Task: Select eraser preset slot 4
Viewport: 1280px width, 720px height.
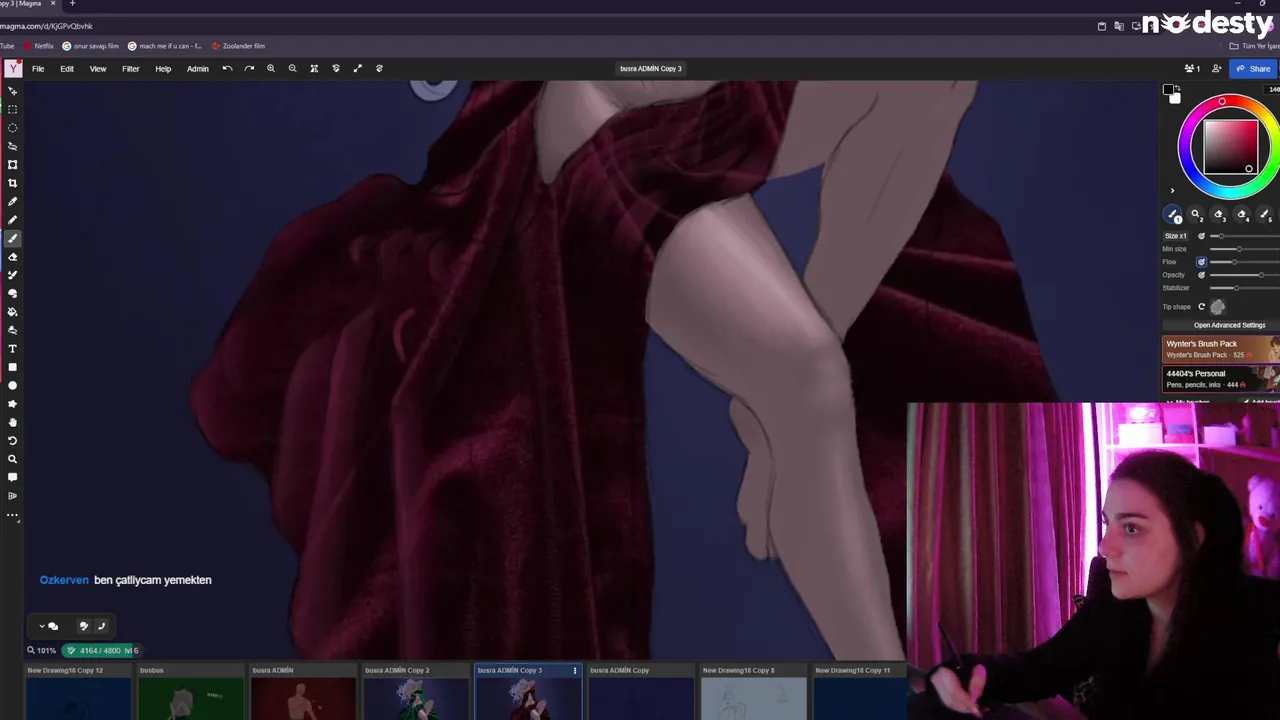Action: 1243,214
